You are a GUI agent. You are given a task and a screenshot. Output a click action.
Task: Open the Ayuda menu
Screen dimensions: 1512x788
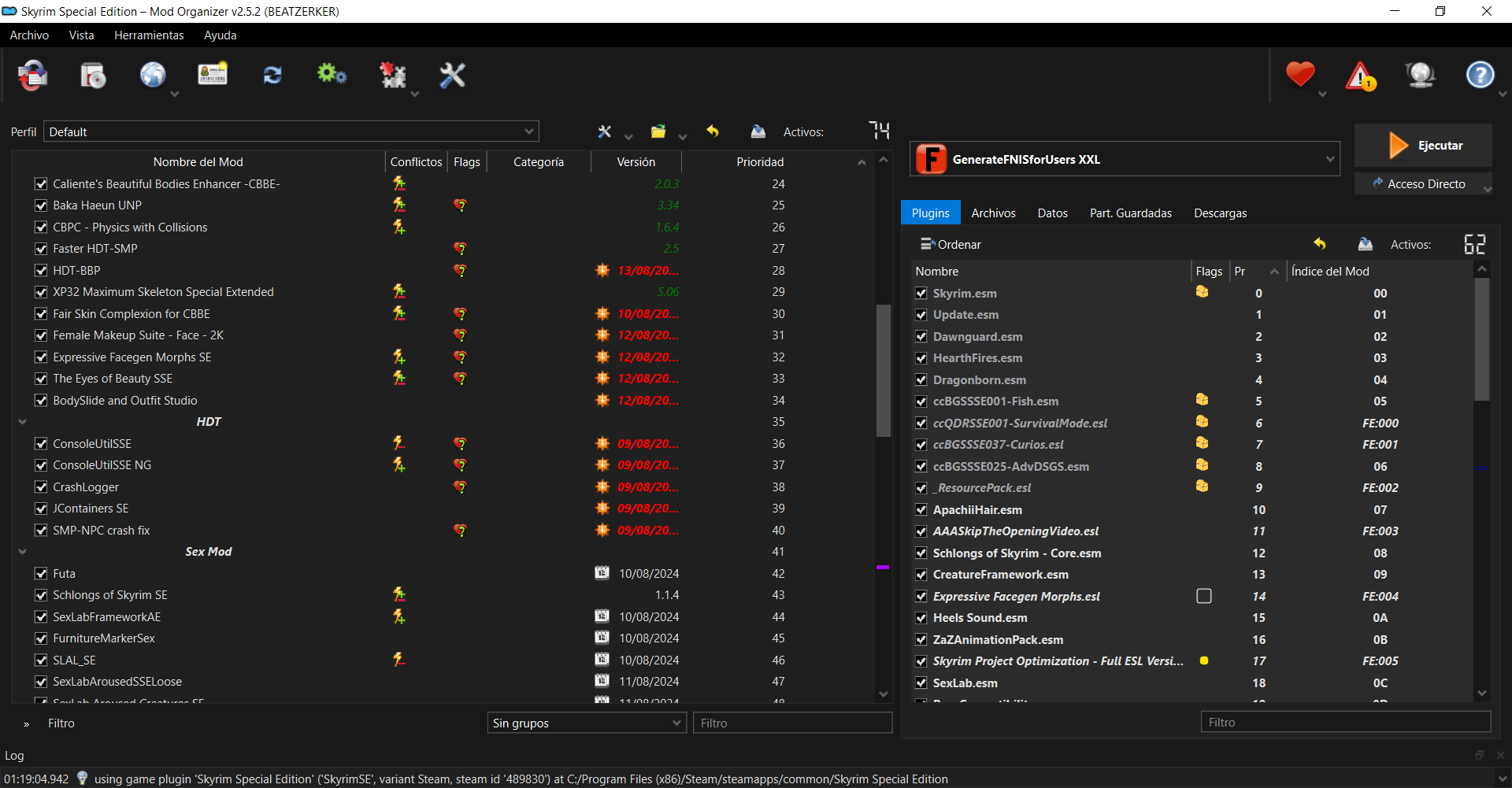220,35
